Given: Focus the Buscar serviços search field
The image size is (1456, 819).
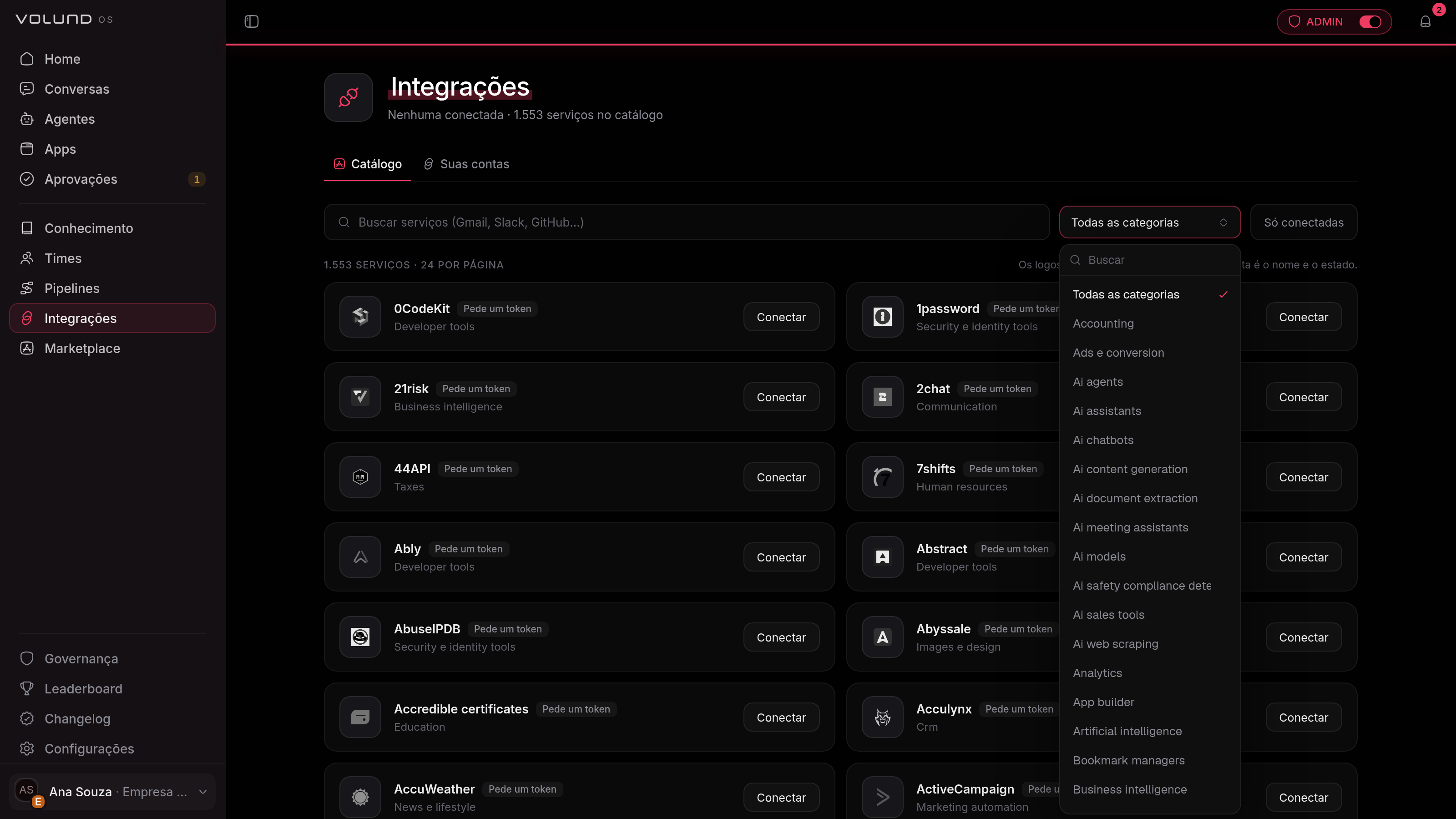Looking at the screenshot, I should [686, 222].
